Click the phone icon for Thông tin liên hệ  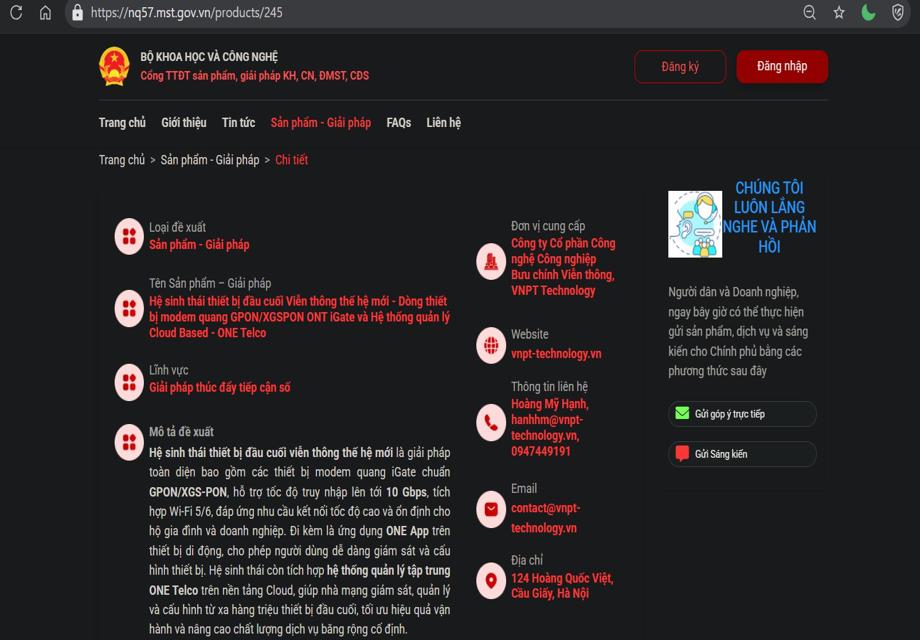[491, 422]
